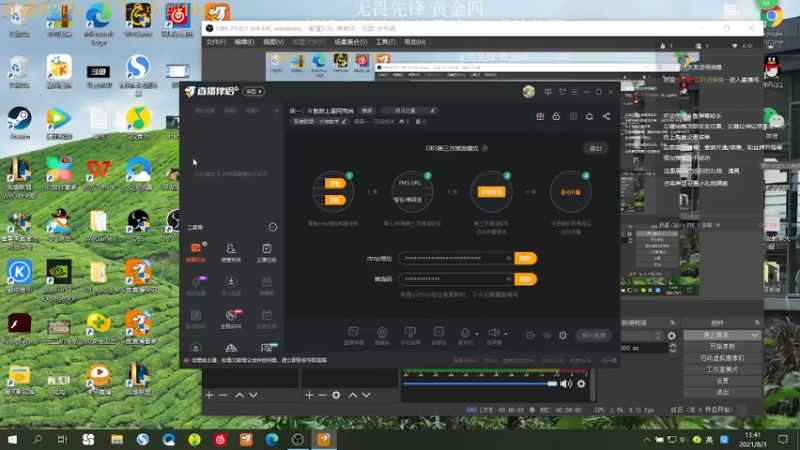Open the OBS 场景集合(S) menu
Image resolution: width=800 pixels, height=450 pixels.
click(x=350, y=42)
